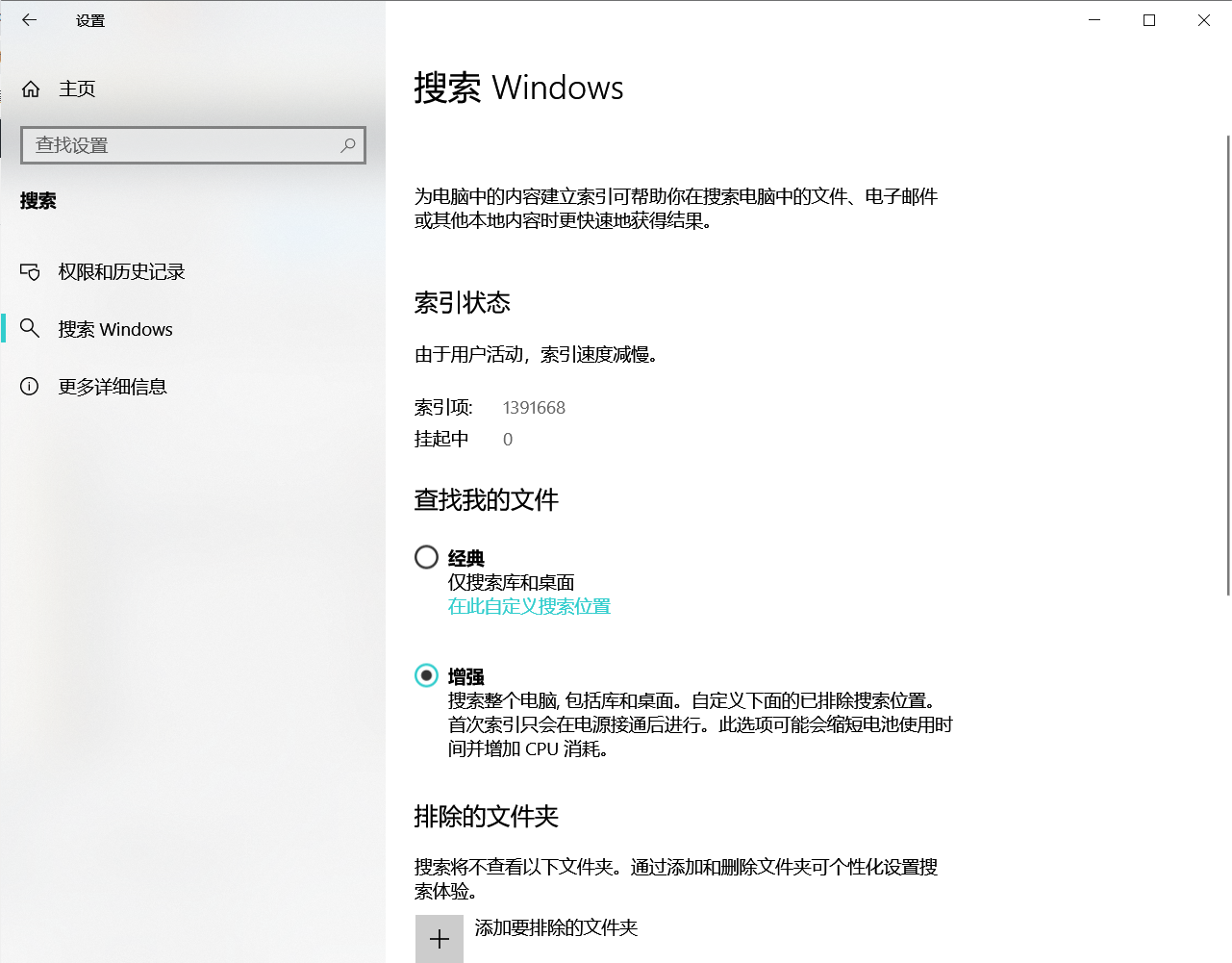Focus the 查找设置 search field

(183, 145)
